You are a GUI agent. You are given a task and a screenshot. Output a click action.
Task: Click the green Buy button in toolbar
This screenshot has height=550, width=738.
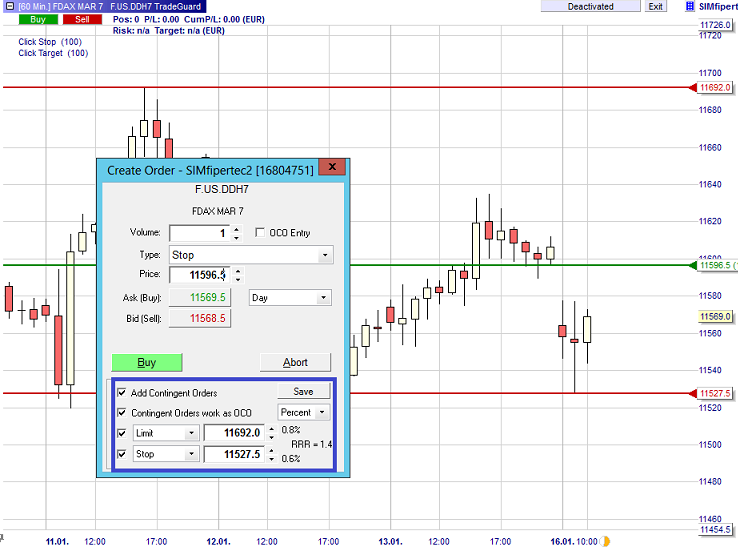37,19
